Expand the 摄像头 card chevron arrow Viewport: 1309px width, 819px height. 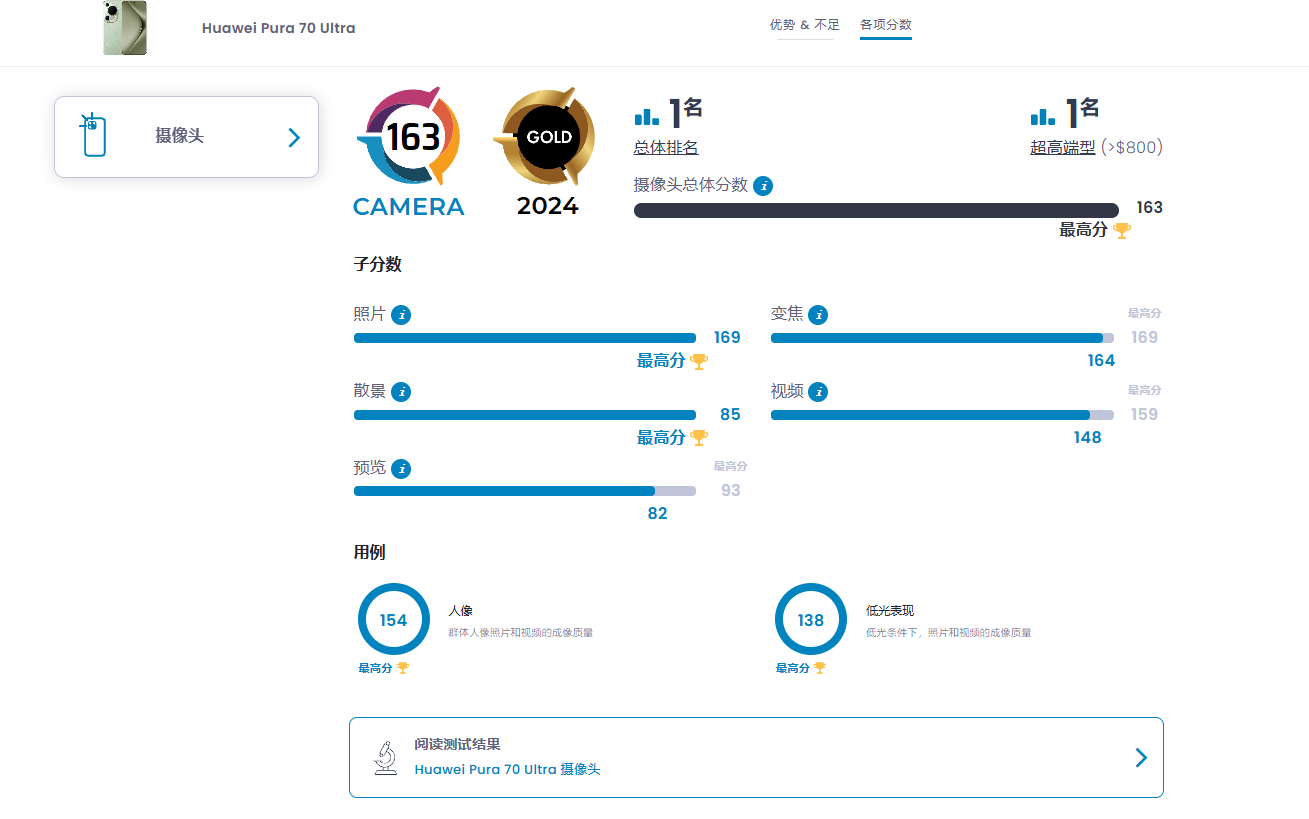(x=294, y=137)
